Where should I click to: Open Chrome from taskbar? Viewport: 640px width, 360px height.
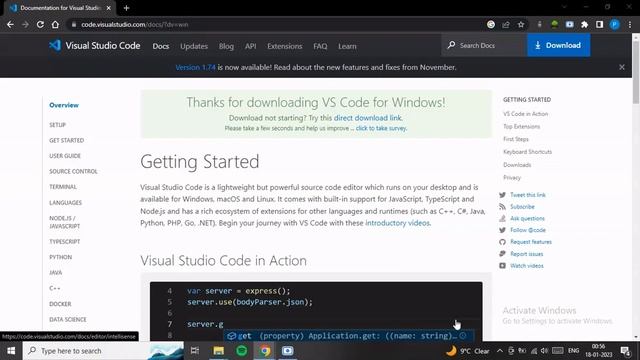265,351
